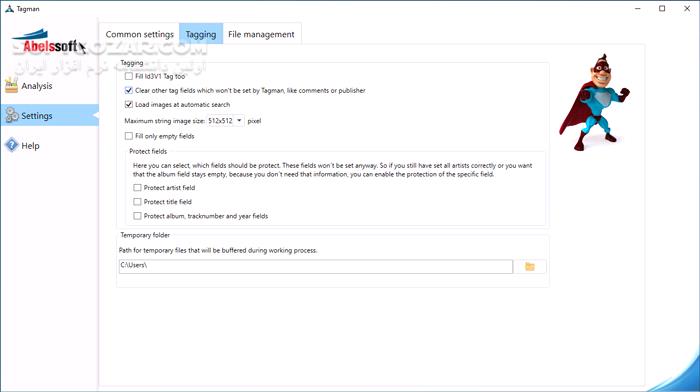Image resolution: width=700 pixels, height=392 pixels.
Task: Switch to the Common settings tab
Action: pos(139,34)
